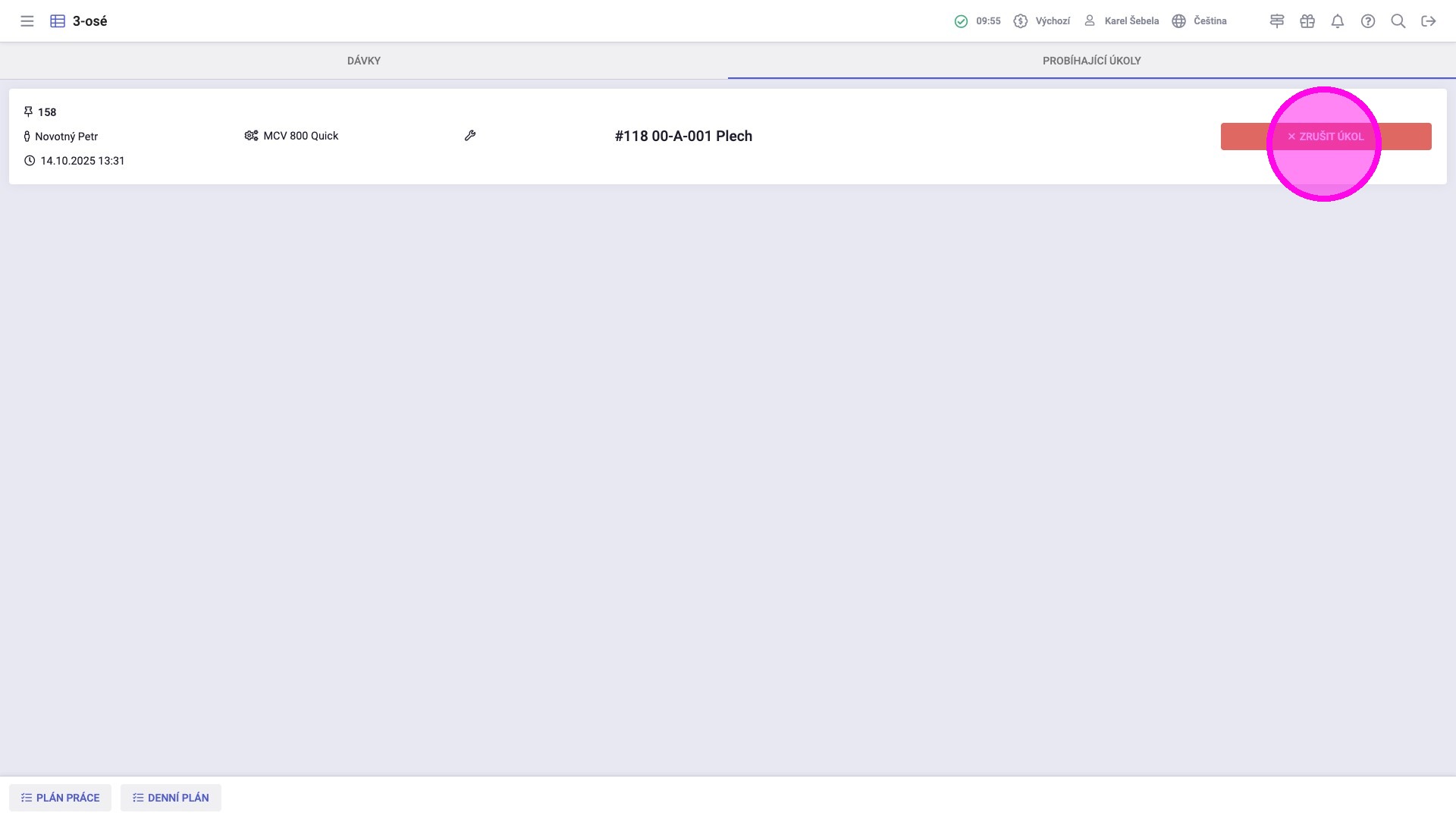Open the Výchozí price list selector
The height and width of the screenshot is (819, 1456).
point(1043,21)
